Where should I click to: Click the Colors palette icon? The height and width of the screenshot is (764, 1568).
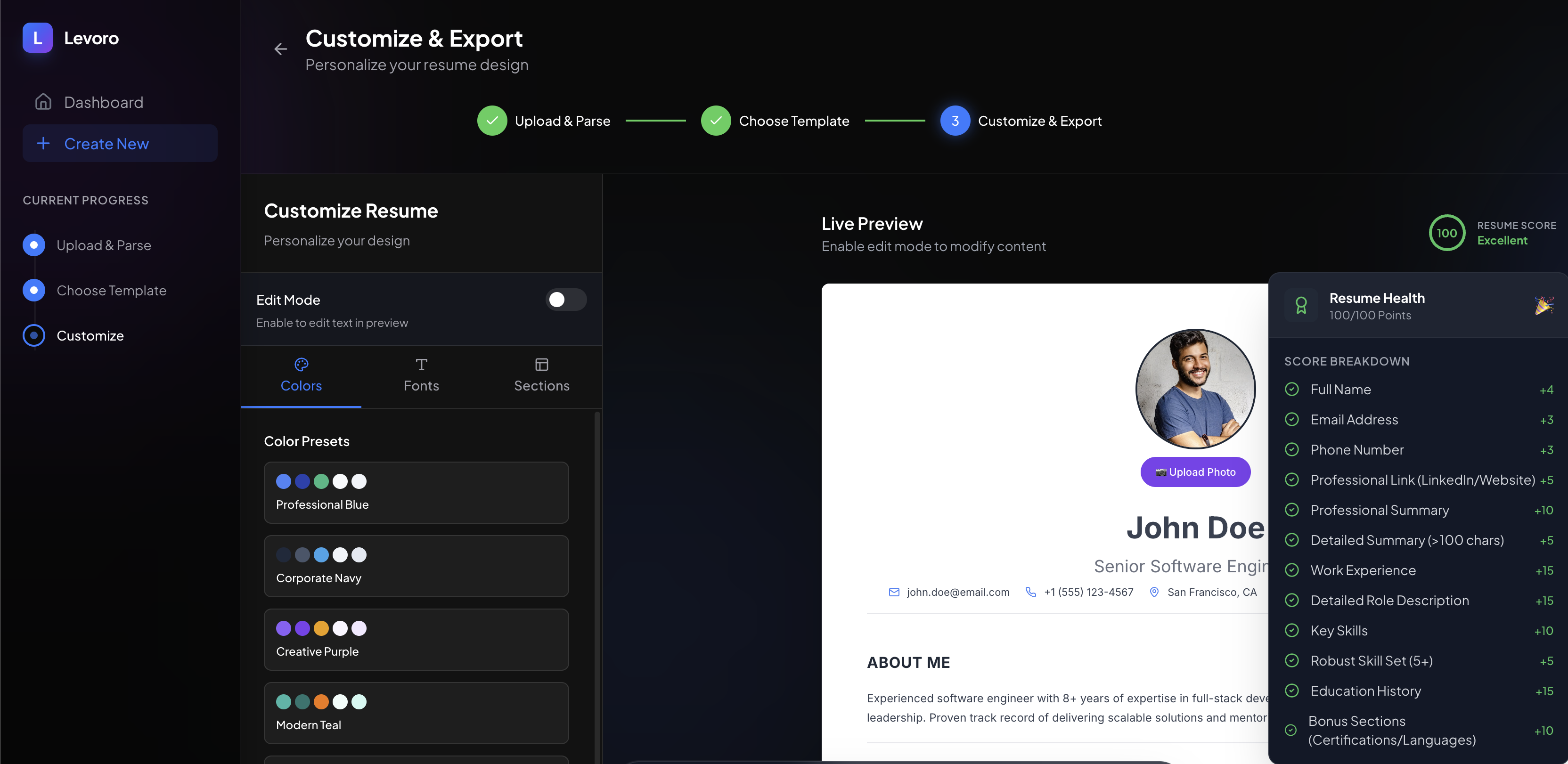[302, 364]
